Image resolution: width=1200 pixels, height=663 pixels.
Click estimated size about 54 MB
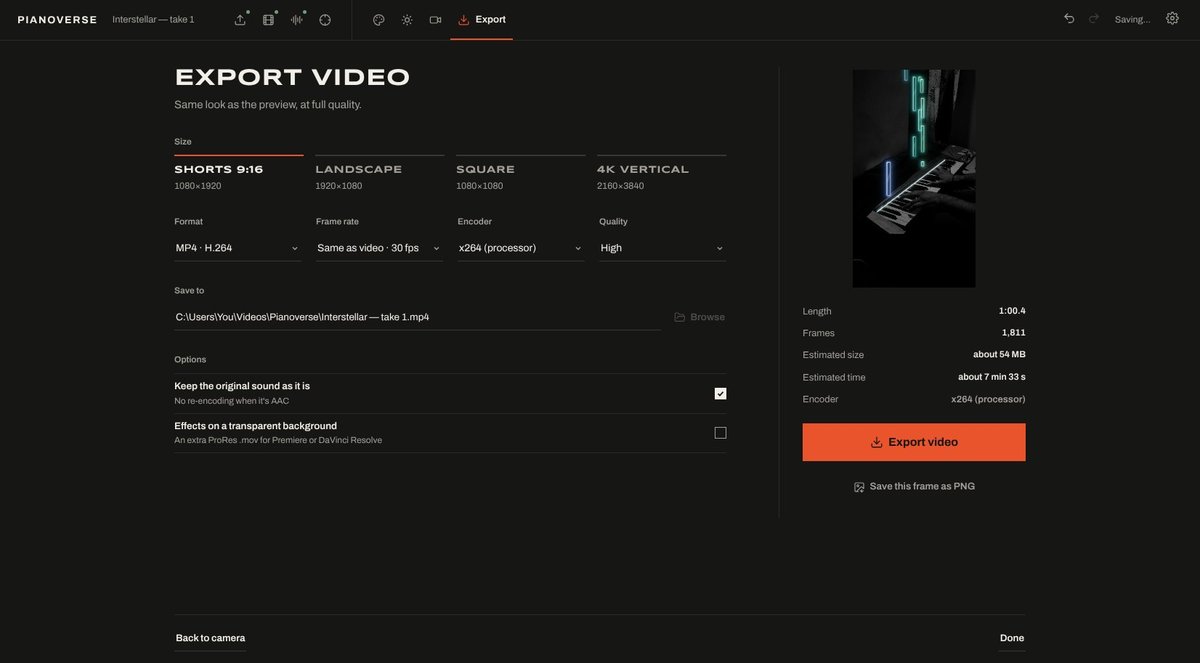click(x=999, y=355)
